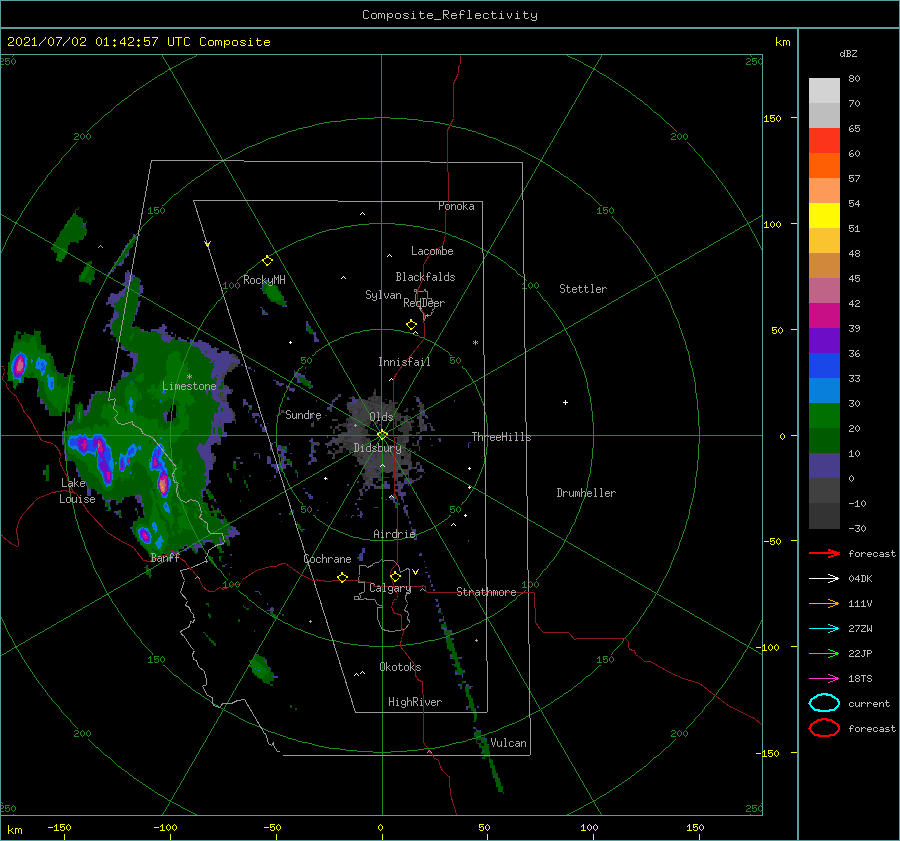Screen dimensions: 900x841
Task: Pick the red 60-65 dBZ legend swatch
Action: click(824, 141)
